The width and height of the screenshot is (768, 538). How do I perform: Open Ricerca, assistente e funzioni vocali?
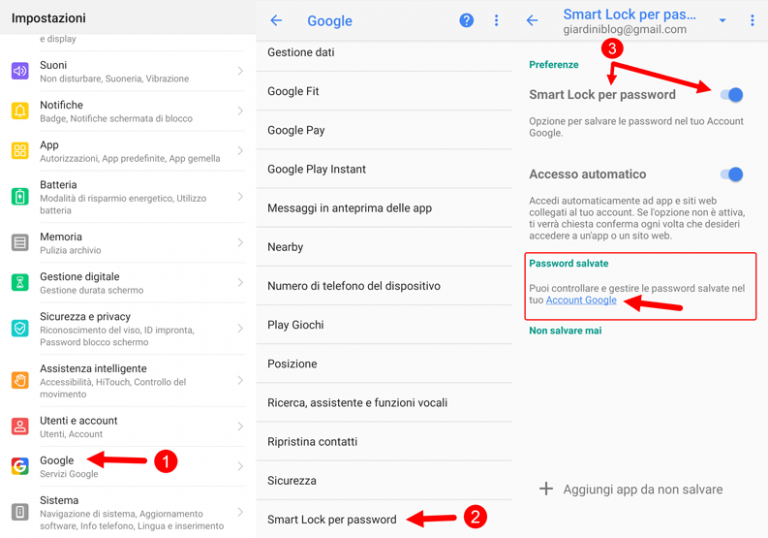[x=384, y=403]
